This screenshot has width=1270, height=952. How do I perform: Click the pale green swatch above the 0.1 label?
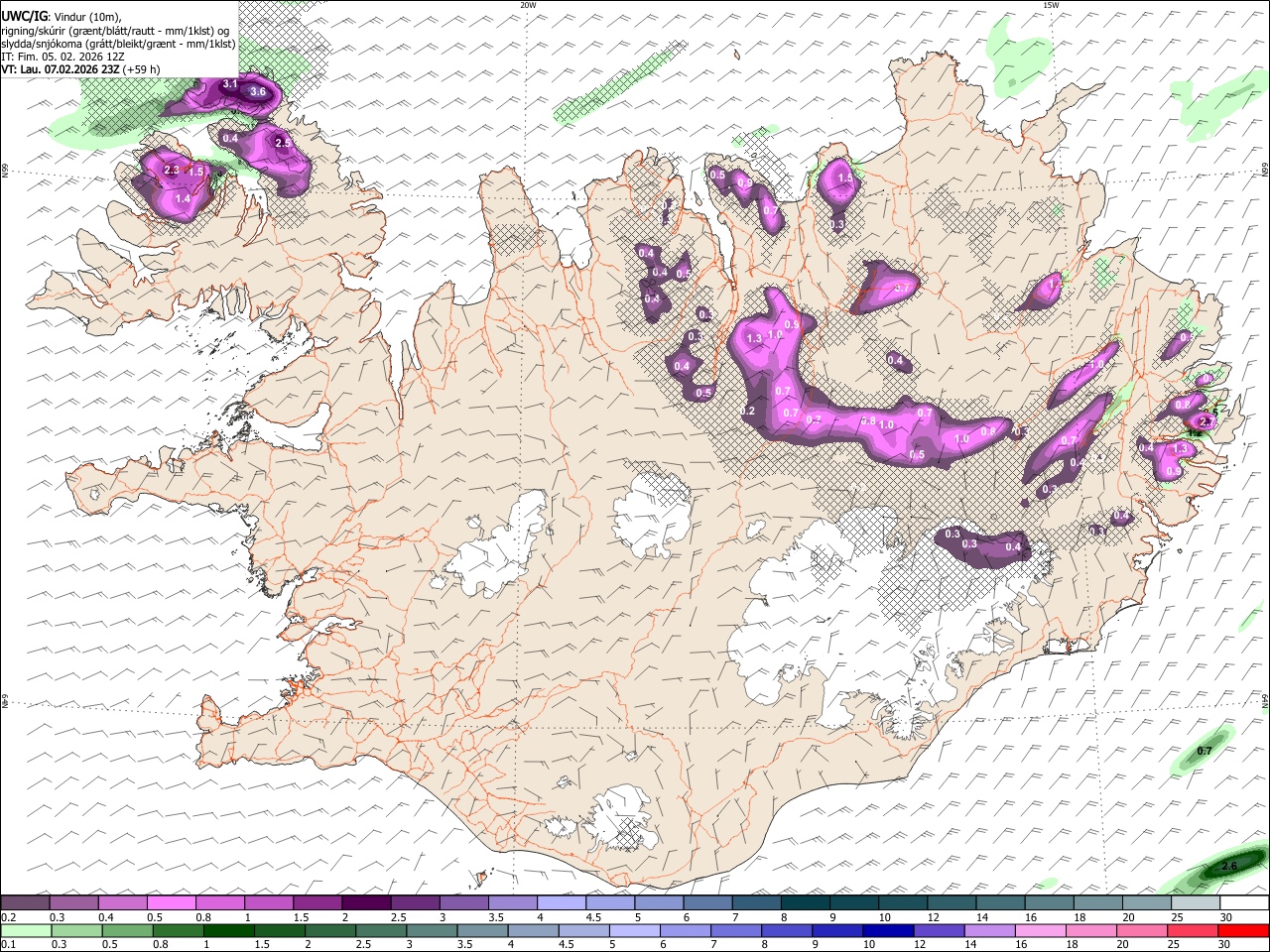tap(25, 930)
